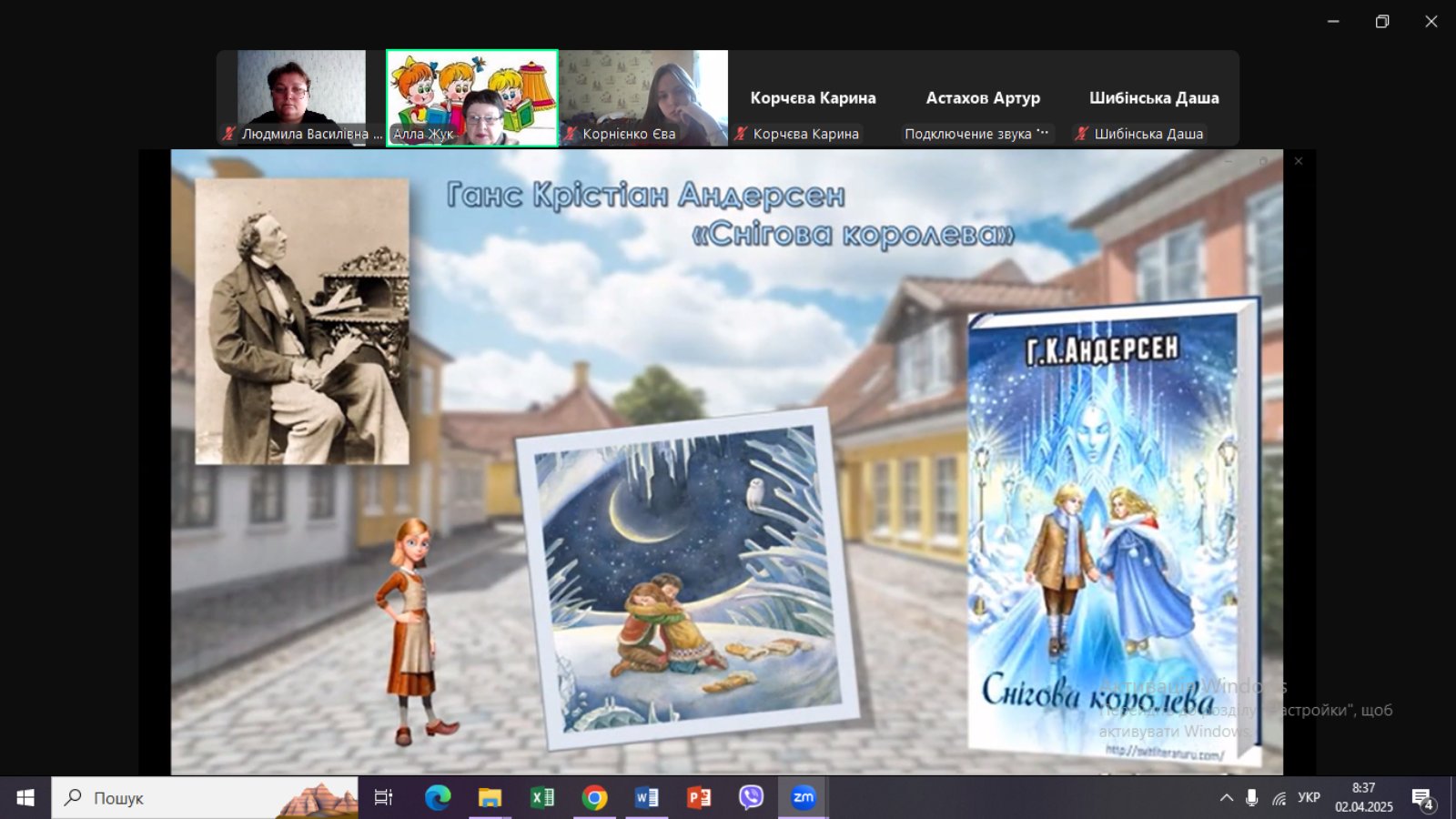Launch Microsoft Edge from taskbar
Viewport: 1456px width, 819px height.
point(438,798)
